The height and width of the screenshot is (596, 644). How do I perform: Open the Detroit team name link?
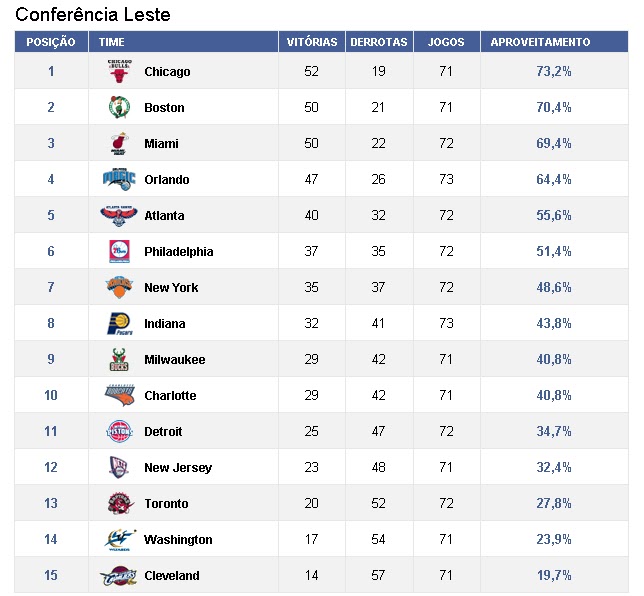(x=163, y=431)
